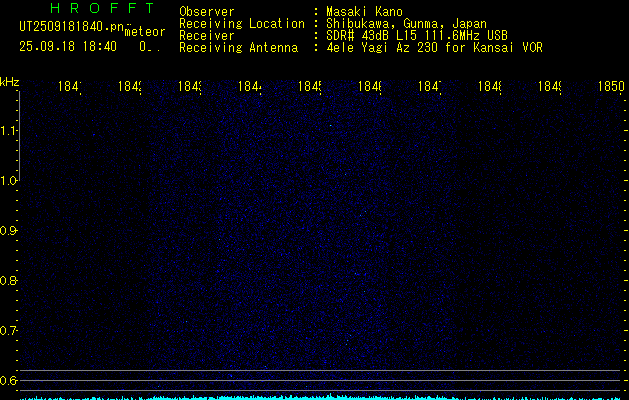Select the UT2509181840 filename label
629x400 pixels.
[x=72, y=26]
